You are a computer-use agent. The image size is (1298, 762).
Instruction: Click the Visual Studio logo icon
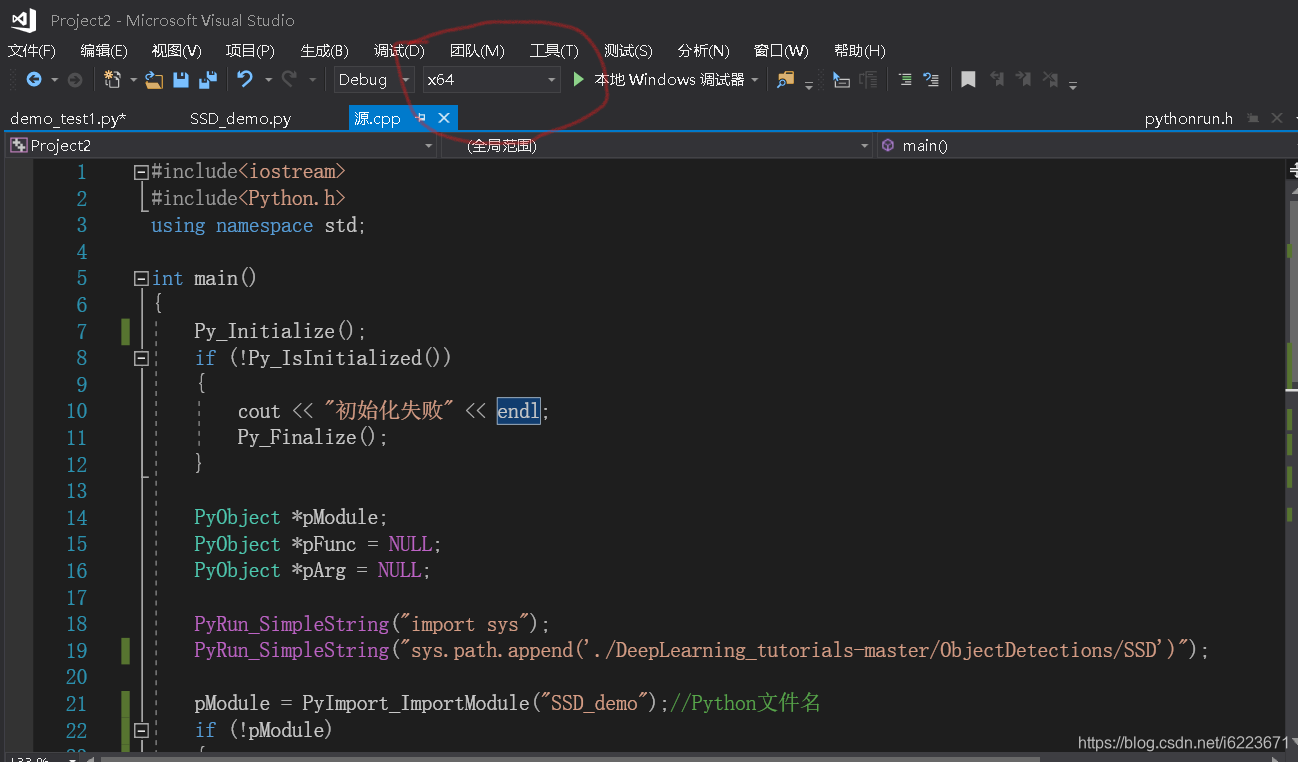pyautogui.click(x=23, y=19)
